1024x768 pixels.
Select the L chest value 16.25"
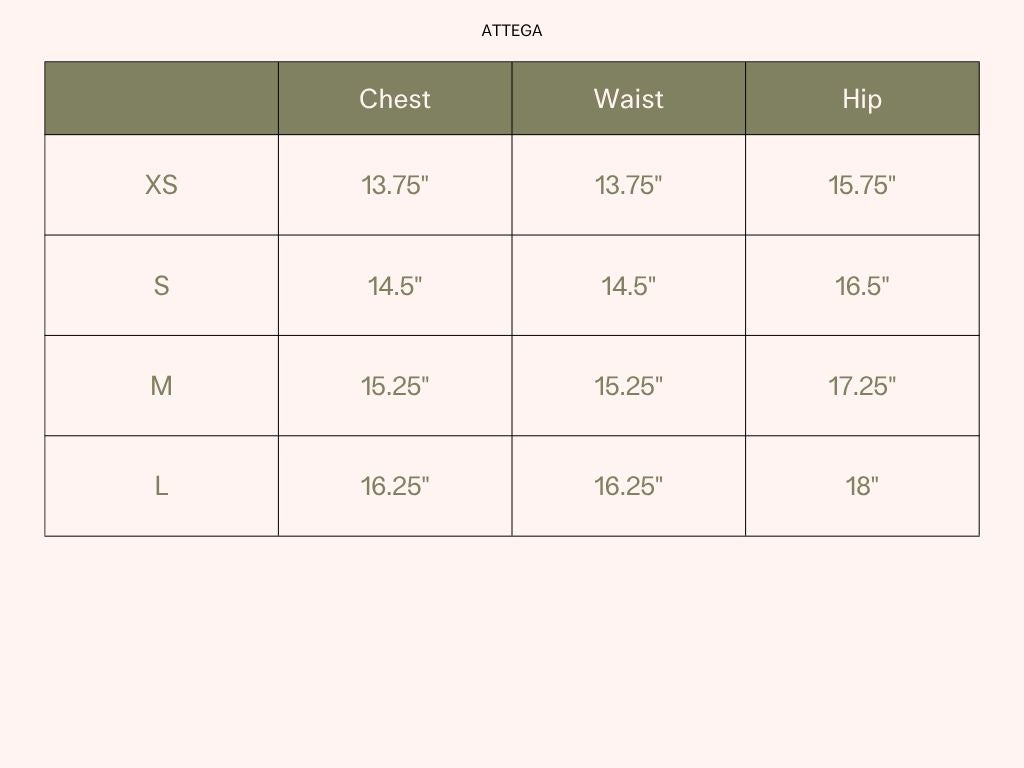pyautogui.click(x=395, y=486)
